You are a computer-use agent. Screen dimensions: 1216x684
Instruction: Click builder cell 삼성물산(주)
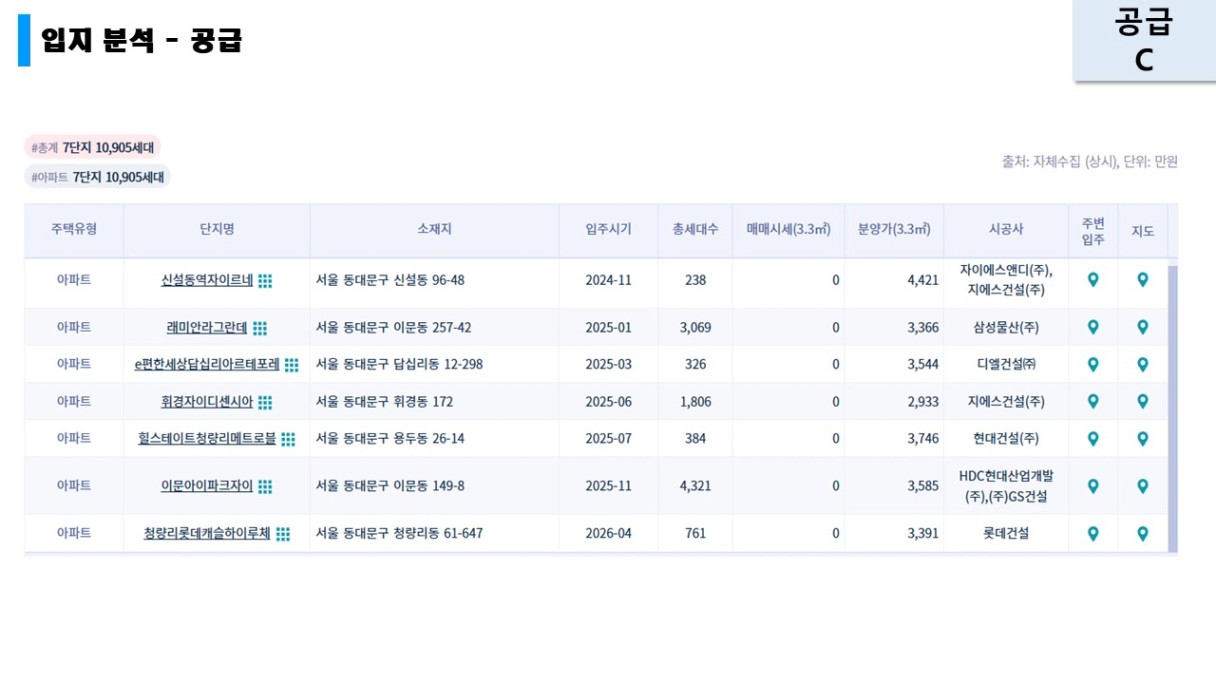1006,327
